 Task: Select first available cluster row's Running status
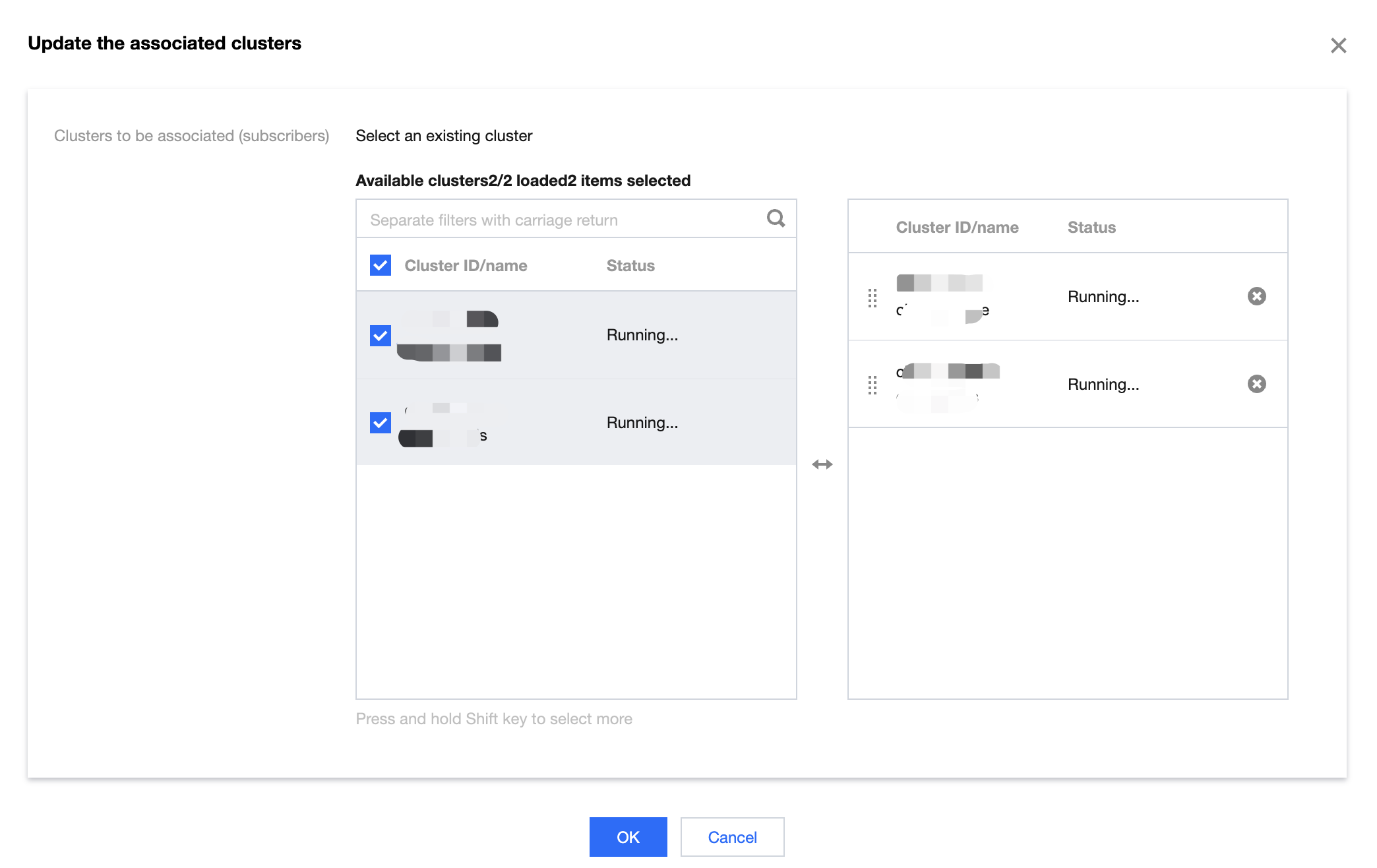click(642, 335)
